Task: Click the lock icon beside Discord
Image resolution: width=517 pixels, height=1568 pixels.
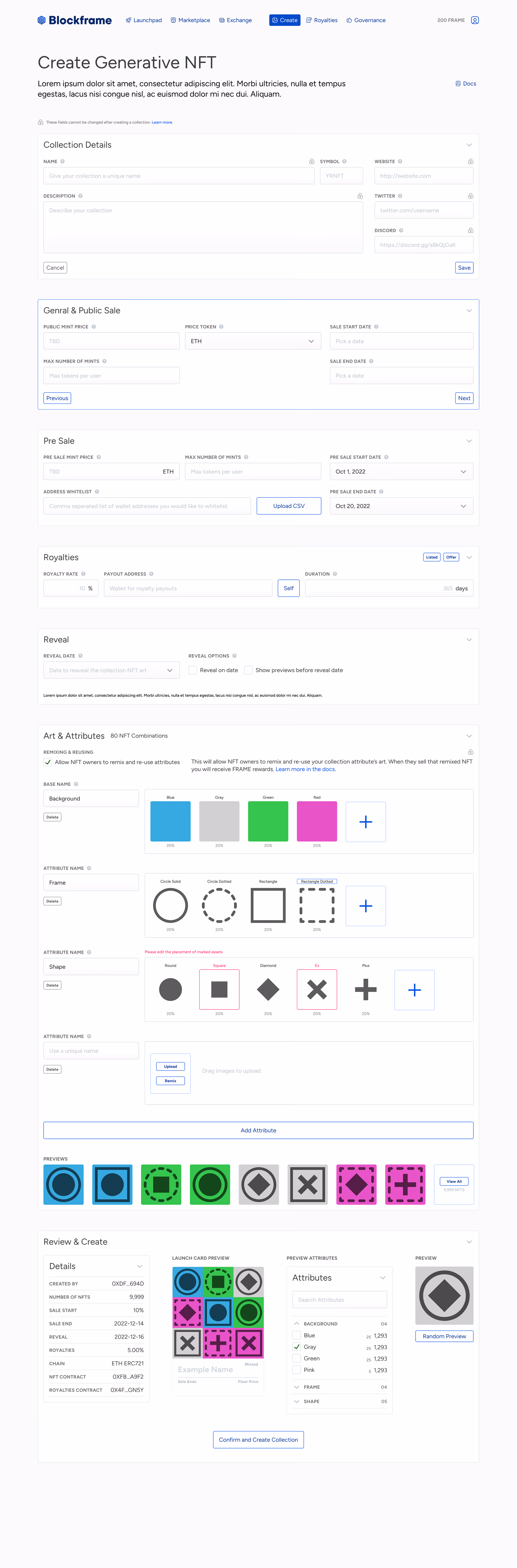Action: [x=470, y=231]
